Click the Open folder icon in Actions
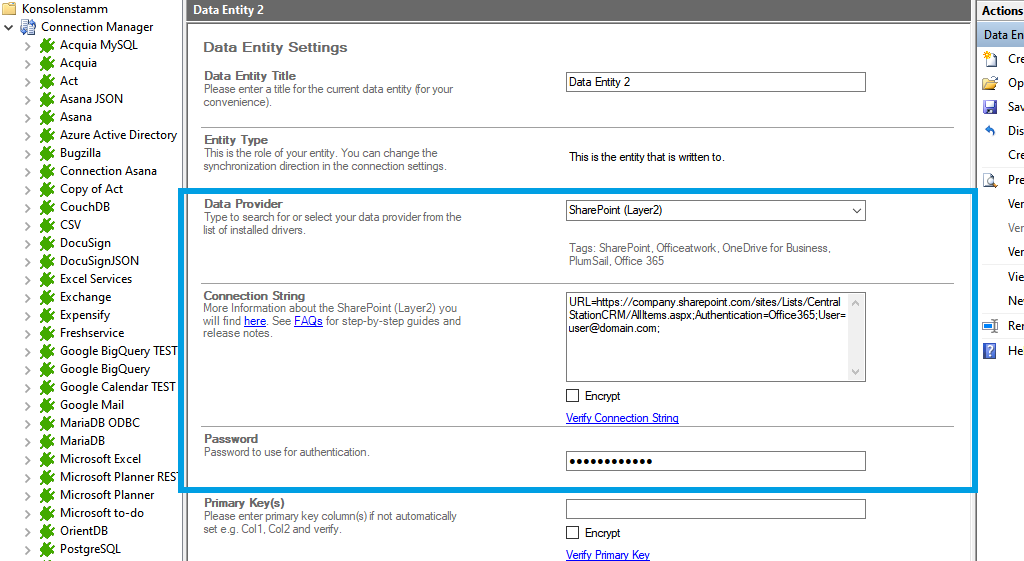The image size is (1024, 561). [990, 83]
